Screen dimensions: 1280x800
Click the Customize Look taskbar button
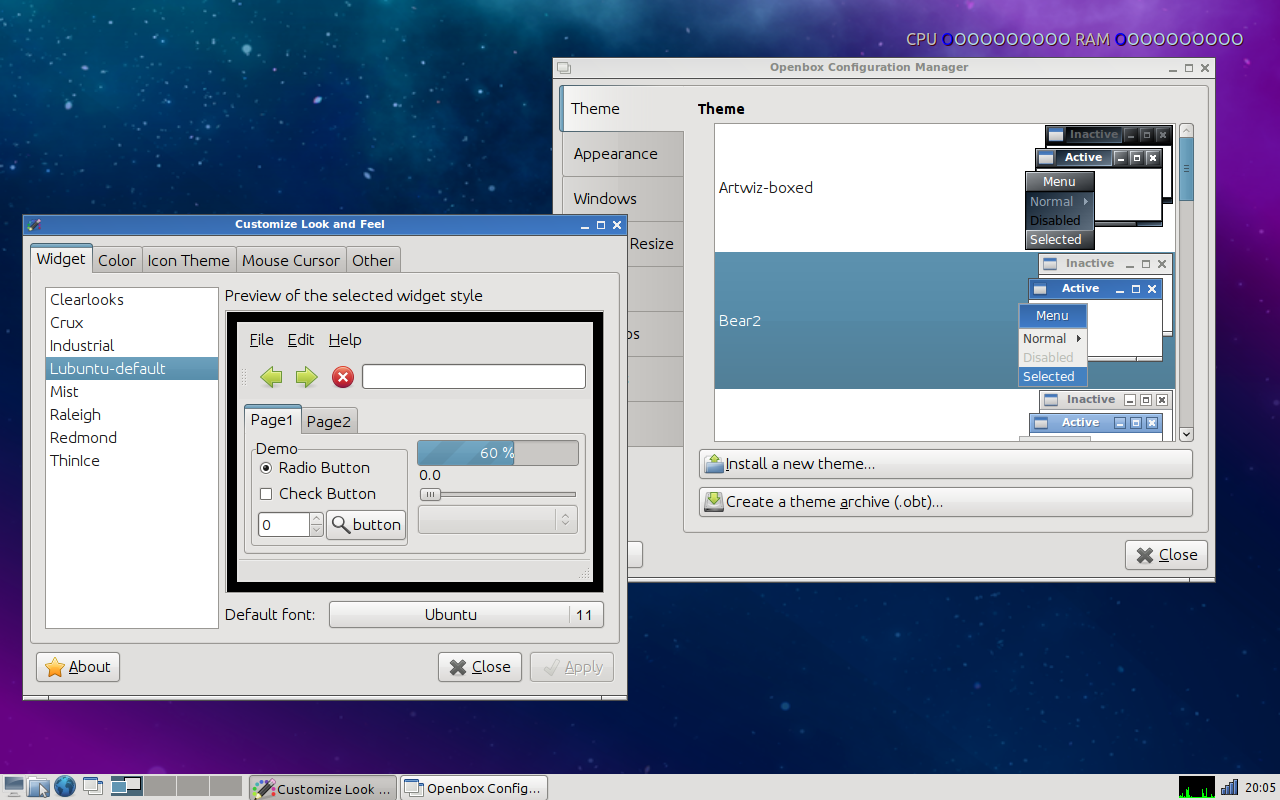[323, 788]
